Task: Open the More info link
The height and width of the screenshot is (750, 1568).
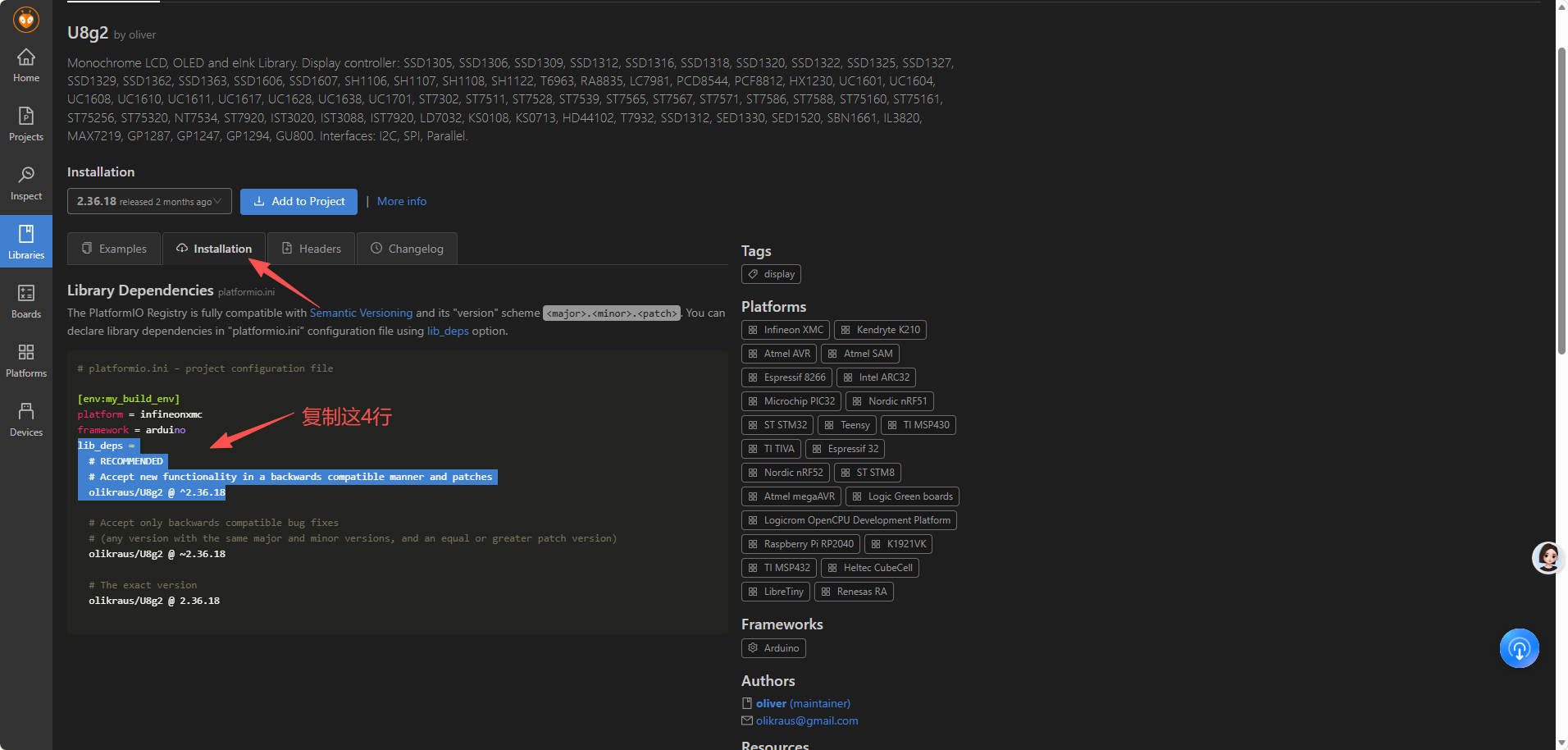Action: [x=402, y=201]
